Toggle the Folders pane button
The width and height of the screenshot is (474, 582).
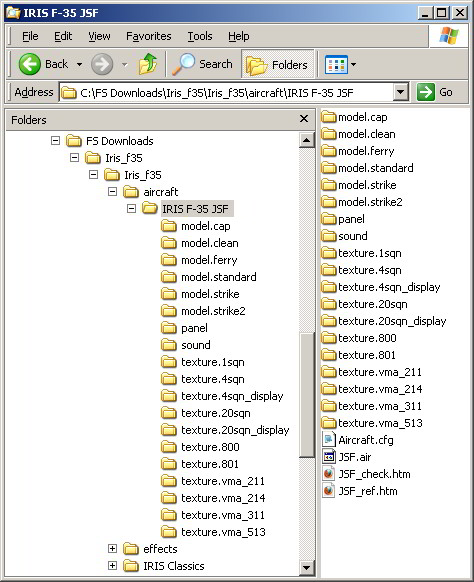pyautogui.click(x=278, y=65)
